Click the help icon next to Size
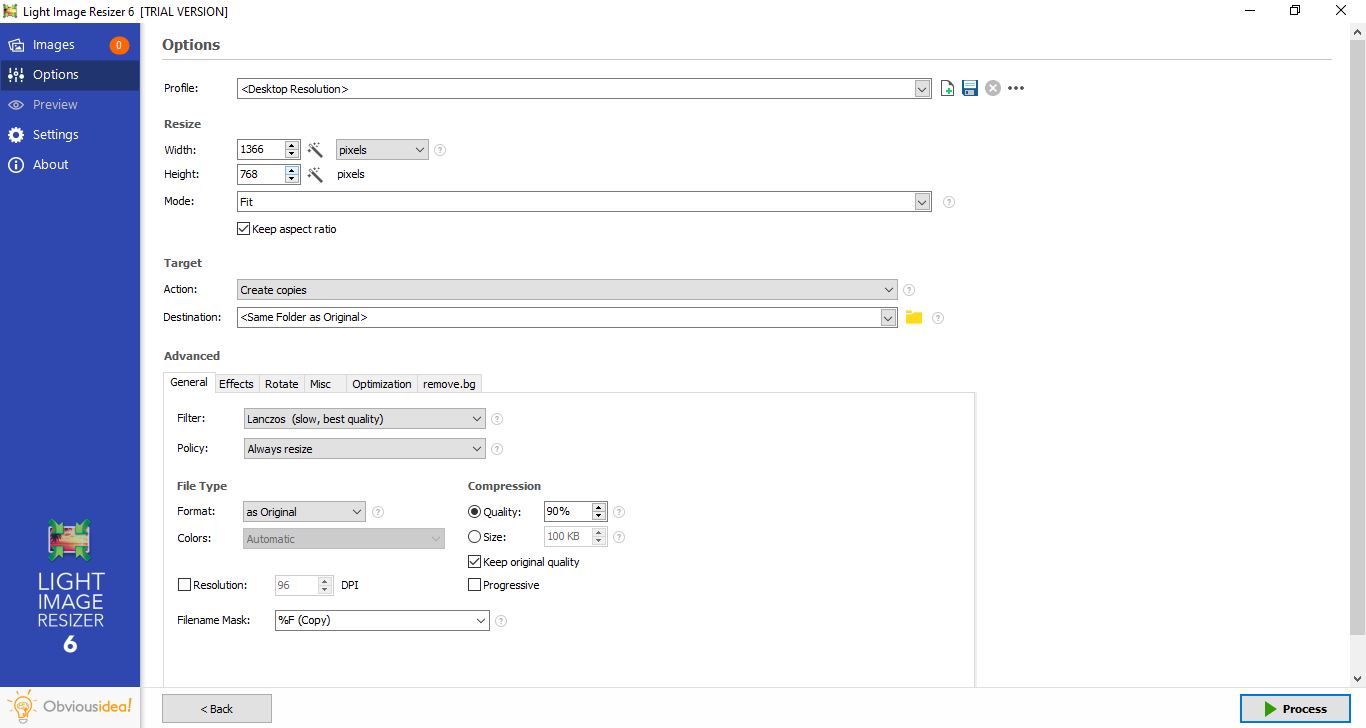Screen dimensions: 1366x728 coord(619,537)
